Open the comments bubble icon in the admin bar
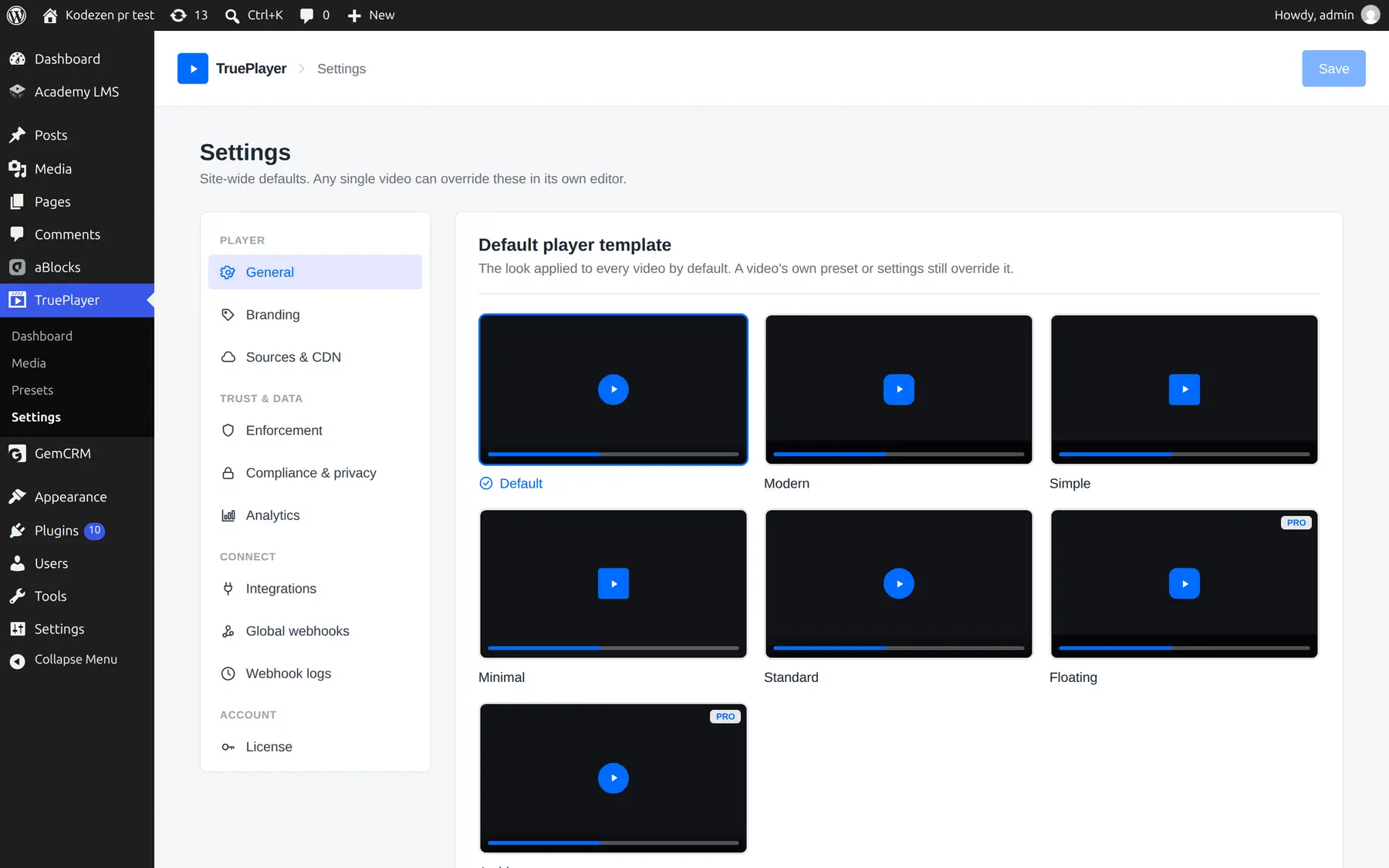Image resolution: width=1389 pixels, height=868 pixels. 306,15
